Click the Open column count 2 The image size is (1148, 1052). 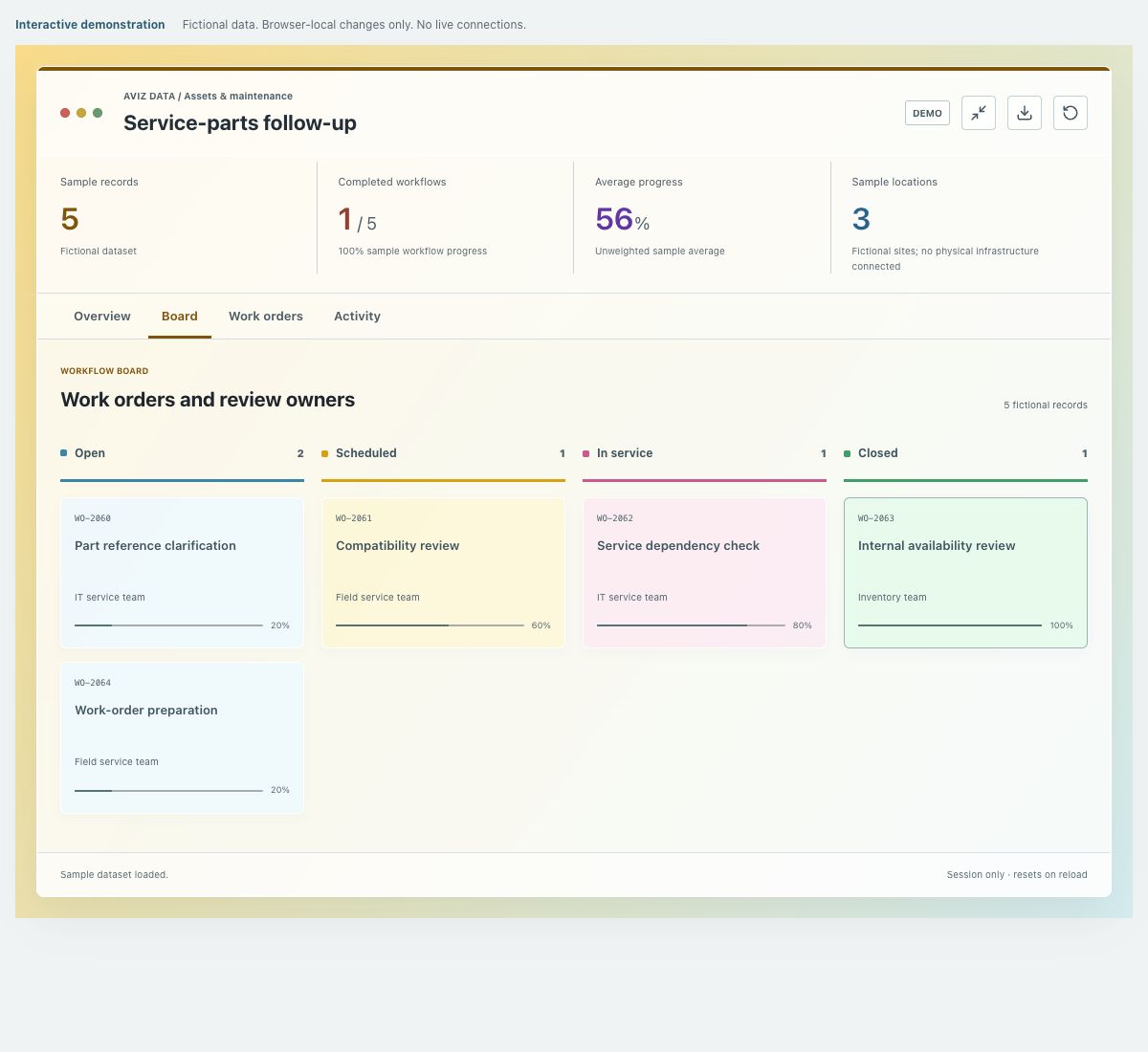coord(300,453)
